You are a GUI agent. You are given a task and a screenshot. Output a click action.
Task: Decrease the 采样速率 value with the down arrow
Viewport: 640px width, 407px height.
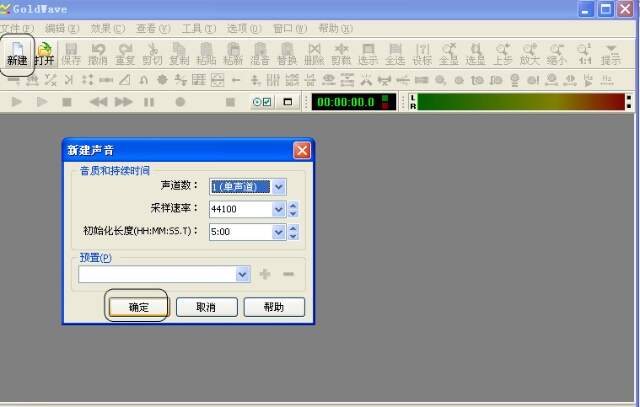pos(293,214)
